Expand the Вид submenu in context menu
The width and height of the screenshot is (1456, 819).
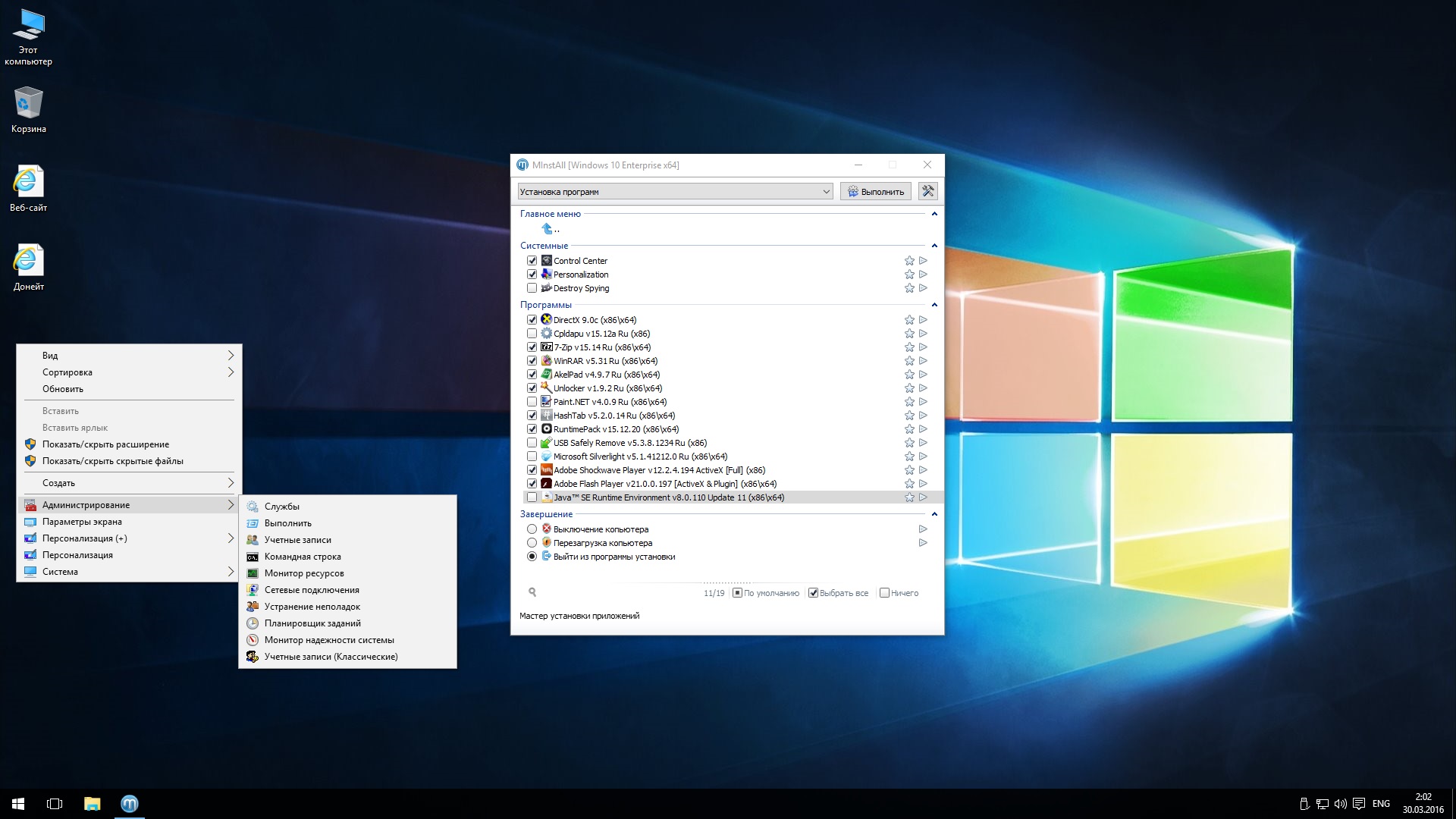coord(129,356)
